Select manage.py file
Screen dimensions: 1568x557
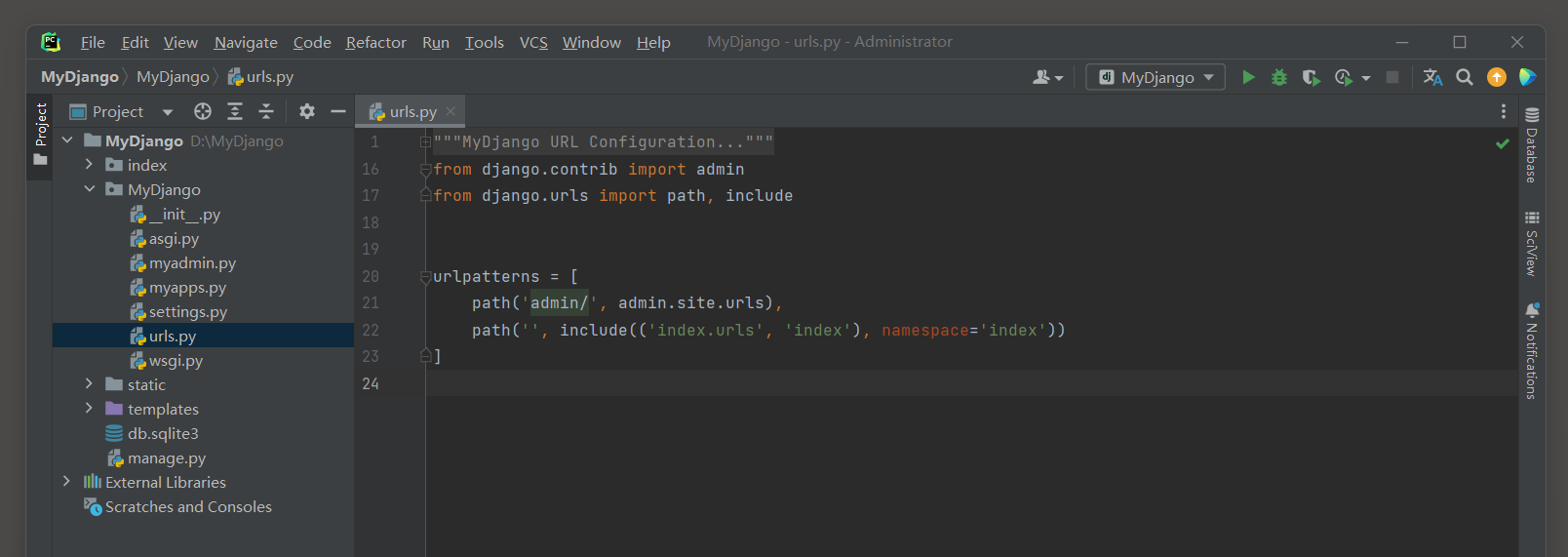tap(156, 458)
